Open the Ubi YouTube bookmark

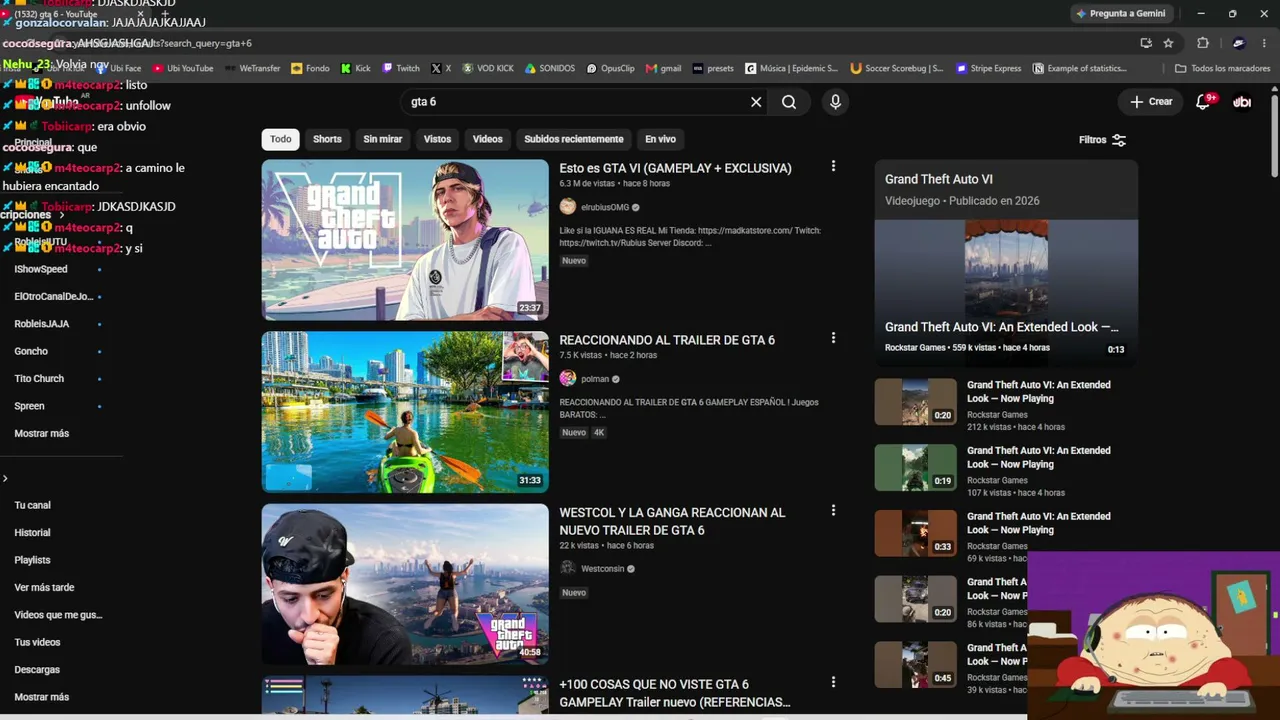(x=183, y=69)
